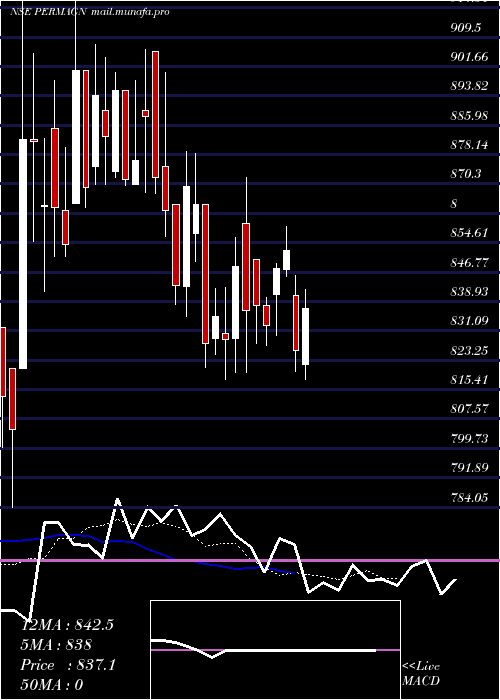
Task: Click the 893.82 price axis label
Action: 469,86
